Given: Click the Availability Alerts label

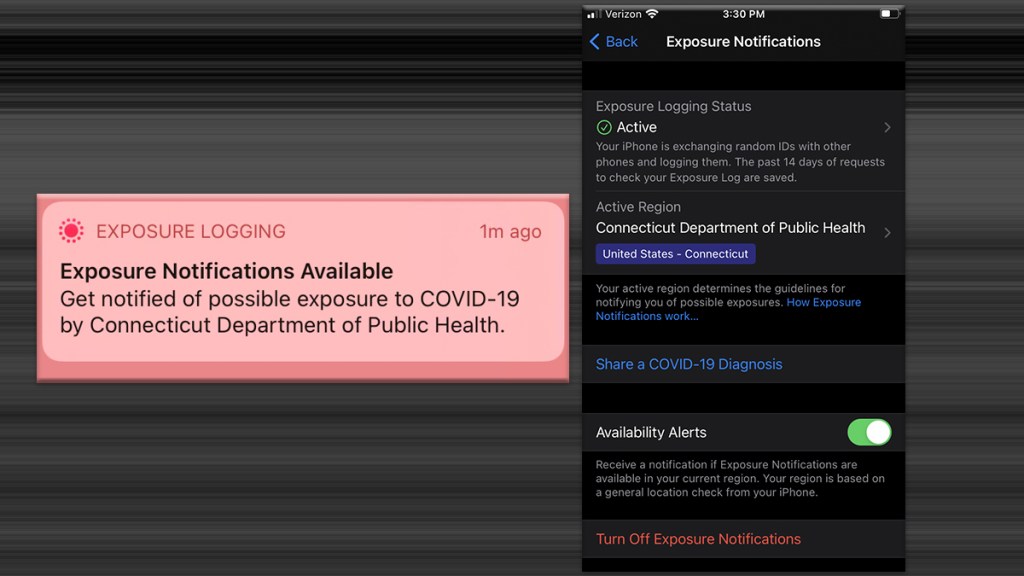Looking at the screenshot, I should [x=650, y=432].
